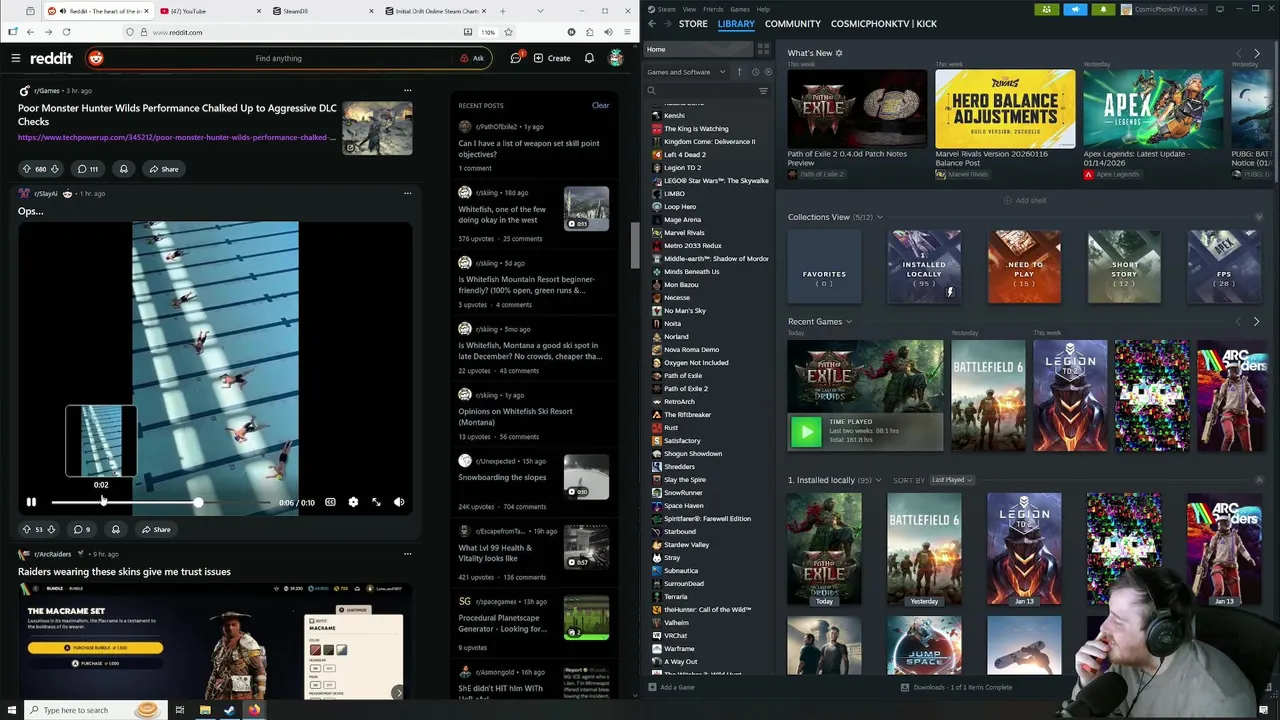Open the Steam notifications bell
1280x720 pixels.
point(1103,9)
